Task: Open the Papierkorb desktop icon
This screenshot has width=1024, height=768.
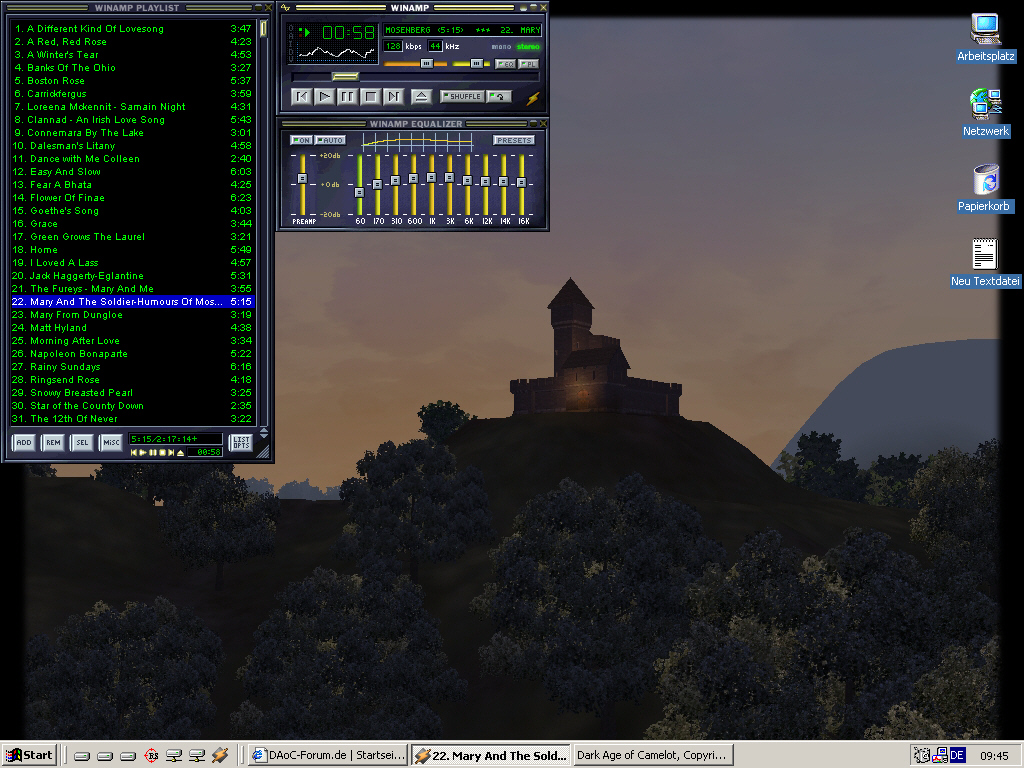Action: click(x=985, y=182)
